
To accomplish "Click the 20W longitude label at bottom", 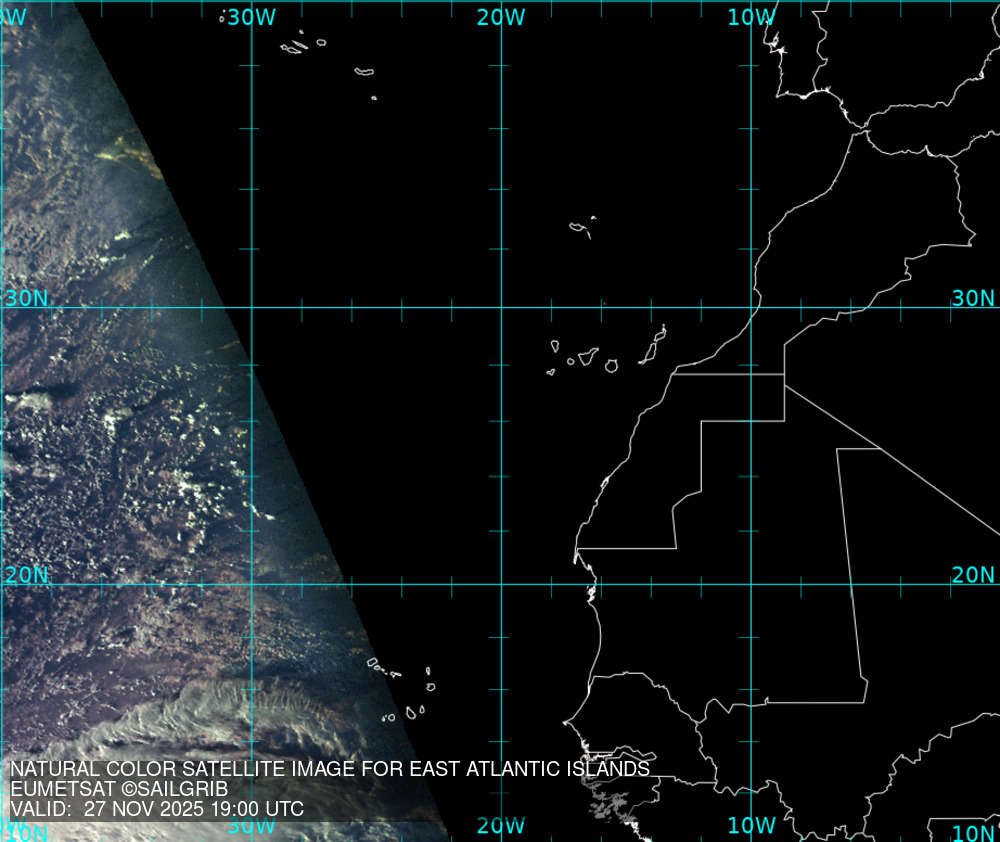I will (501, 826).
